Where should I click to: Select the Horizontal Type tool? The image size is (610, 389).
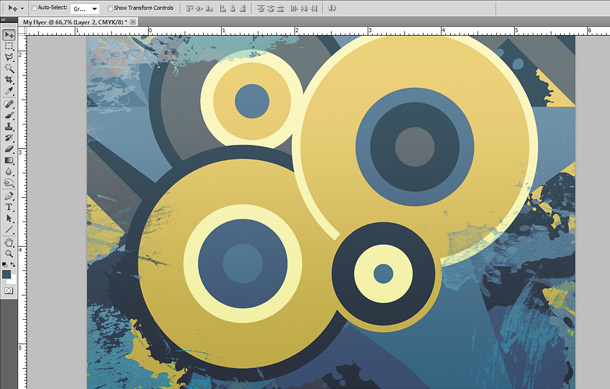(9, 207)
